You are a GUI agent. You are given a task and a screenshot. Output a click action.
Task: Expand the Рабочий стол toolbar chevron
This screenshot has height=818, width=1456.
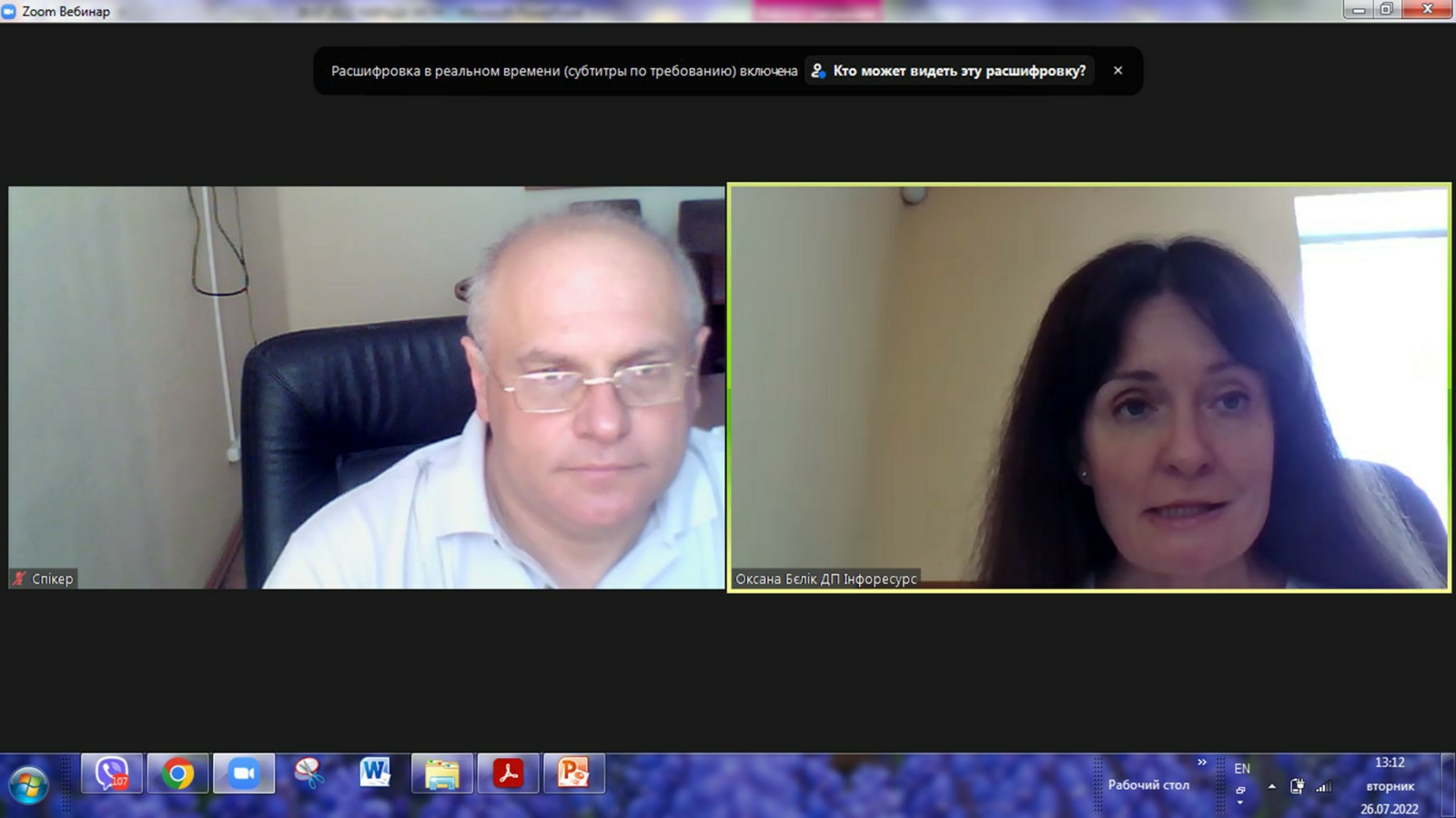[1202, 762]
